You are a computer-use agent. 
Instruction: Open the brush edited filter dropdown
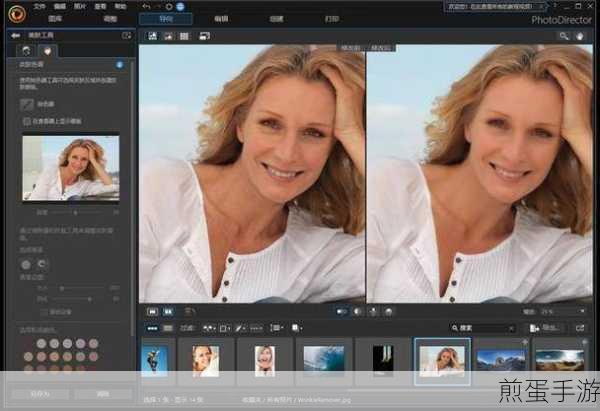tap(241, 328)
